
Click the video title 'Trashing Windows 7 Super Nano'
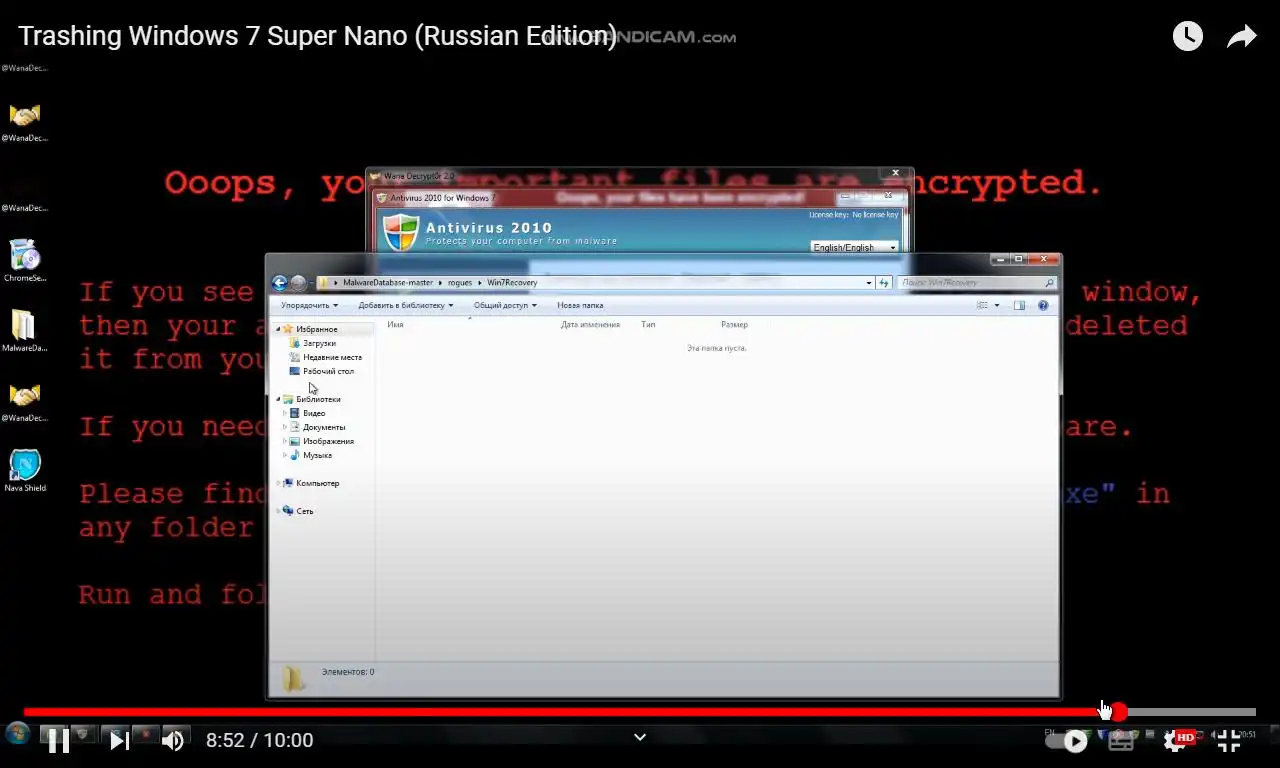click(x=318, y=36)
